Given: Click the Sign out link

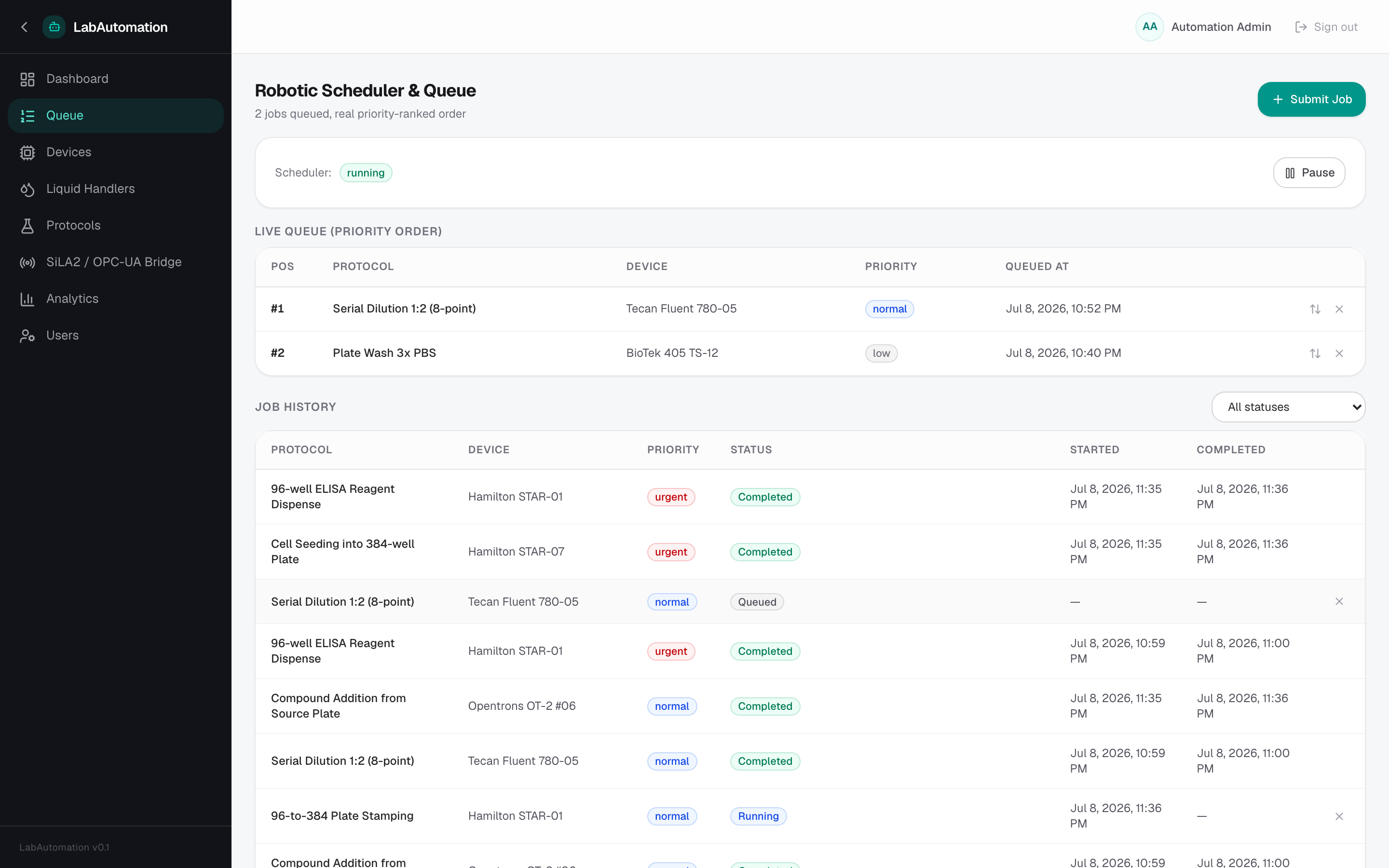Looking at the screenshot, I should click(1326, 27).
